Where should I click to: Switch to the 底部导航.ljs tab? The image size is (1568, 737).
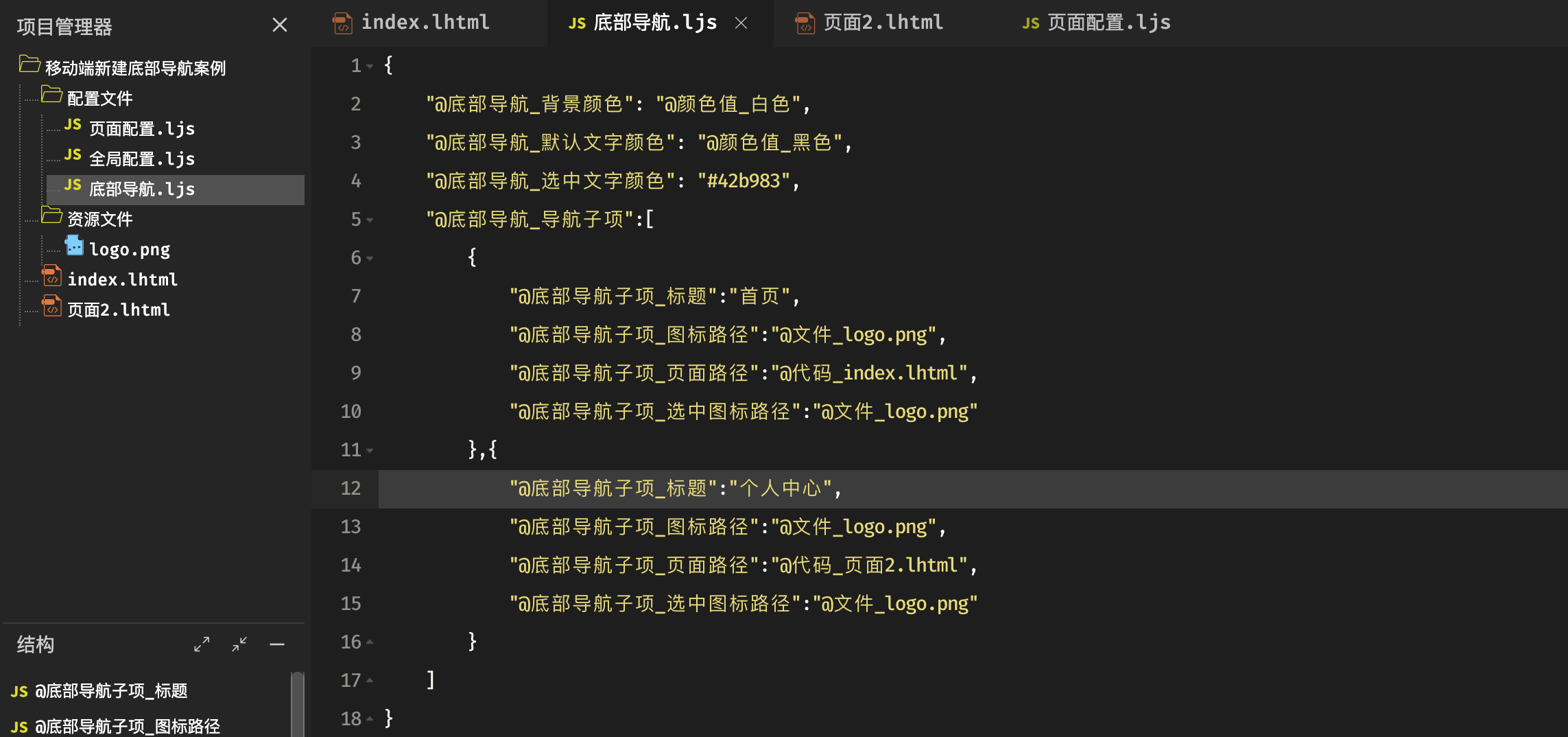[x=655, y=23]
